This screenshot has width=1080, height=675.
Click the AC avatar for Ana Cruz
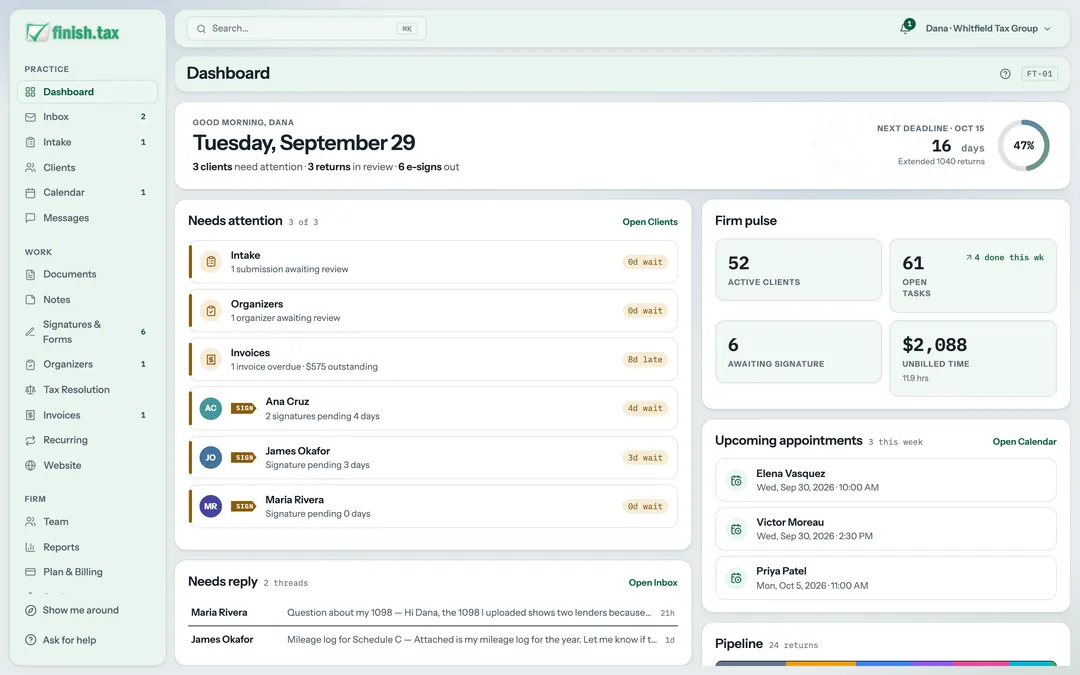click(211, 408)
